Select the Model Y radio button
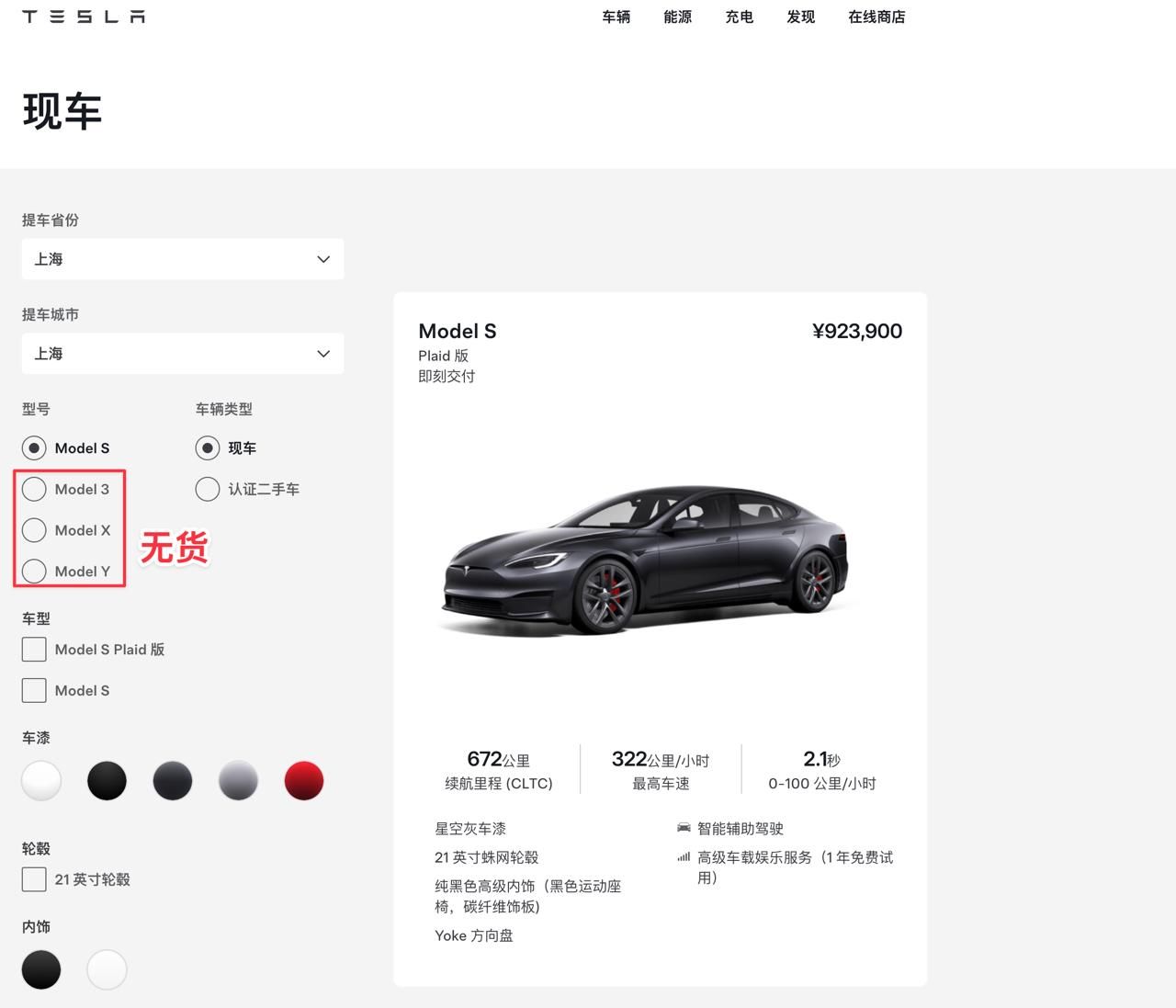 [x=34, y=571]
